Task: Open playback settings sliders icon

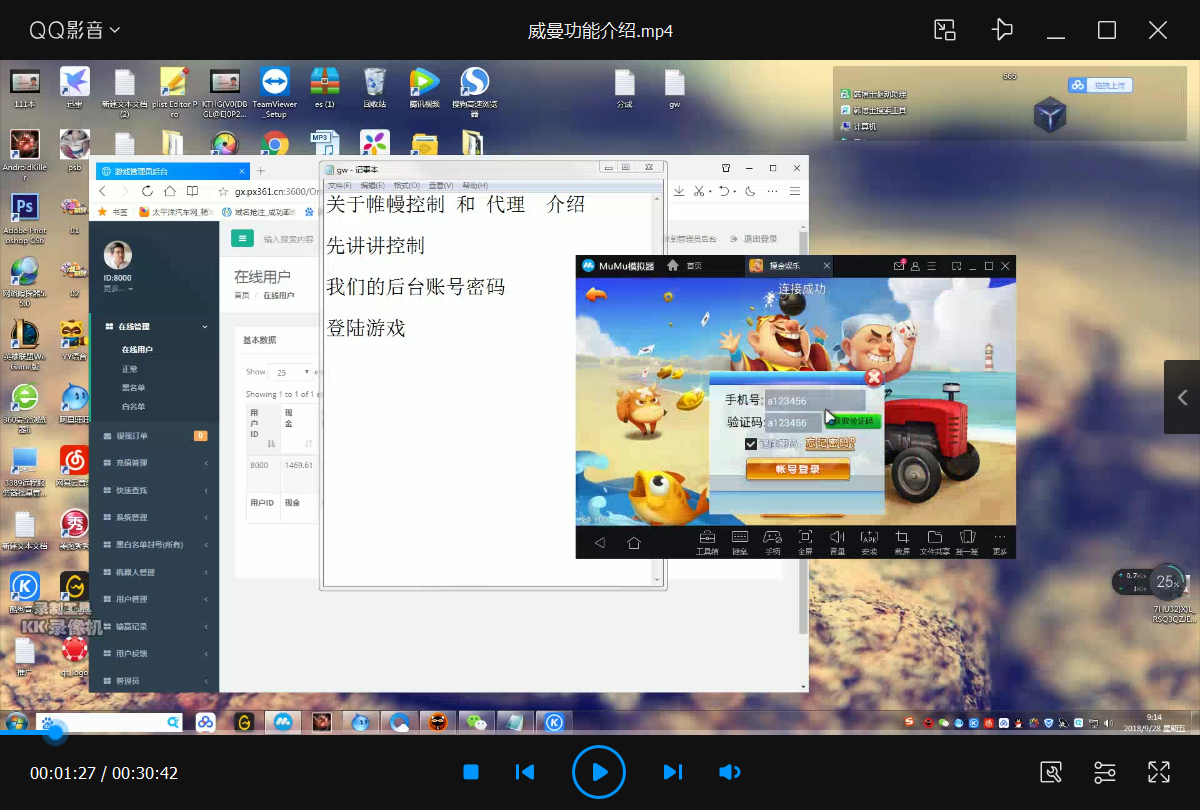Action: point(1105,772)
